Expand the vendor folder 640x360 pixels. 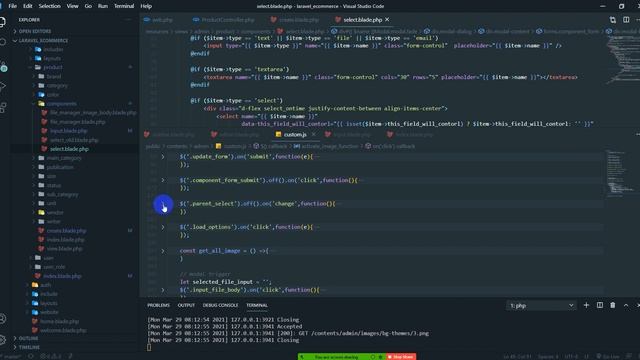55,212
